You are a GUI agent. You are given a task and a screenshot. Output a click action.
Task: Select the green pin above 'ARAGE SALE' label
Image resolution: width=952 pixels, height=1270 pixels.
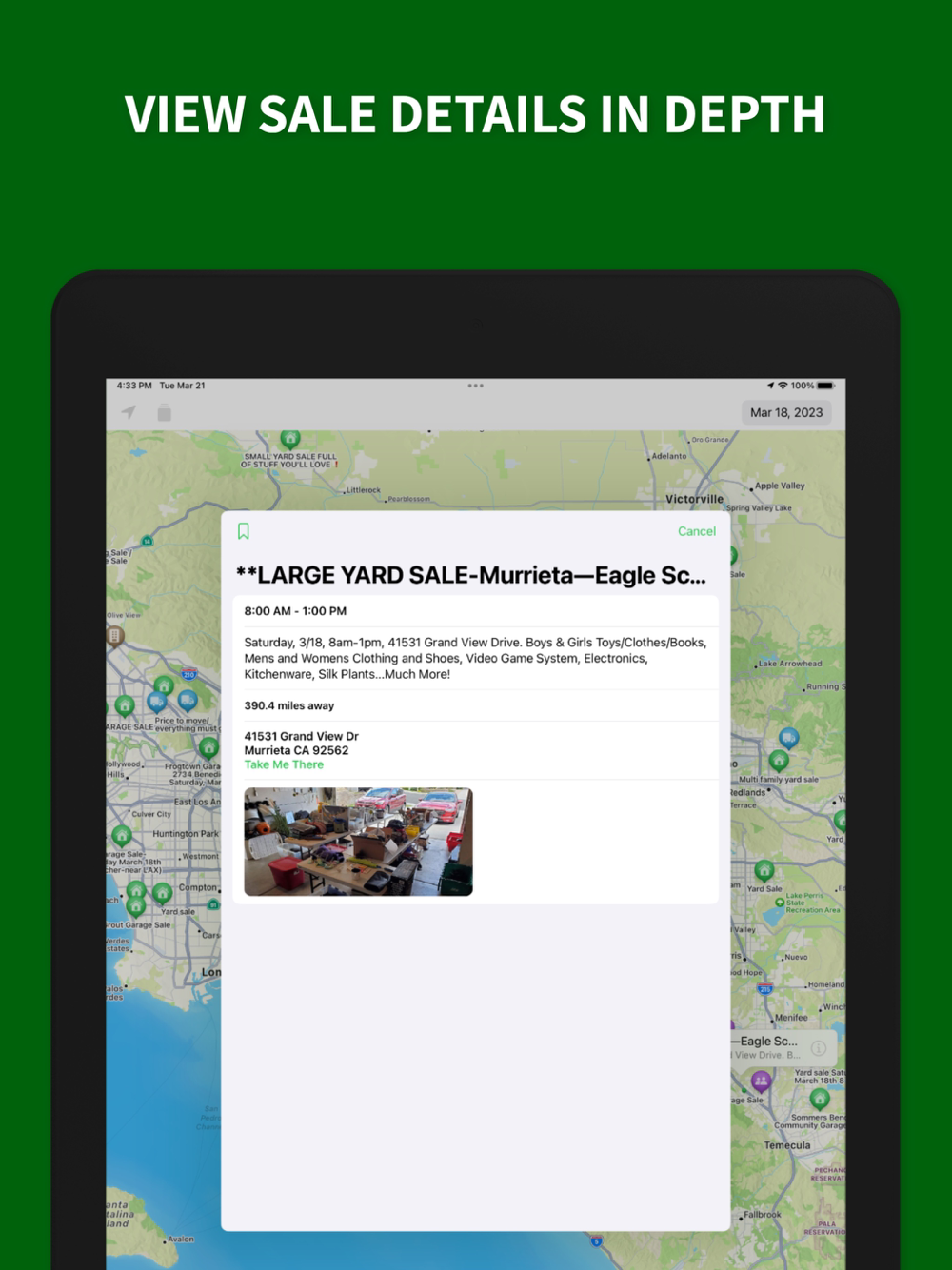[124, 705]
